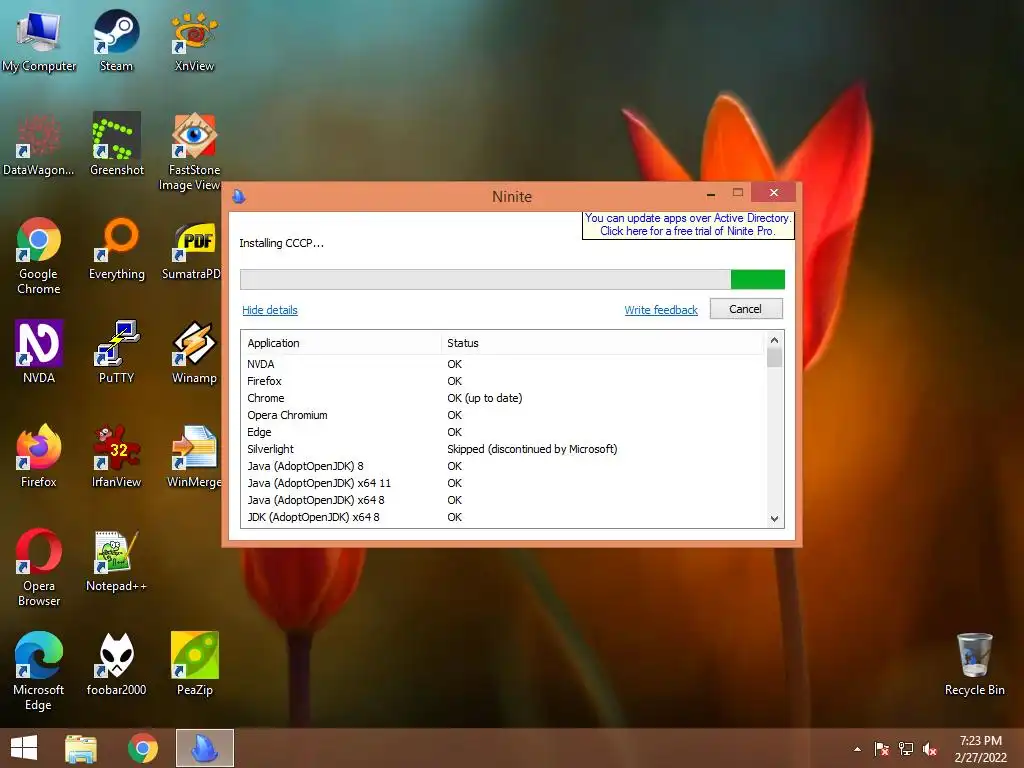
Task: Select JDK (AdoptOpenJDK) x64 8 row
Action: 503,517
